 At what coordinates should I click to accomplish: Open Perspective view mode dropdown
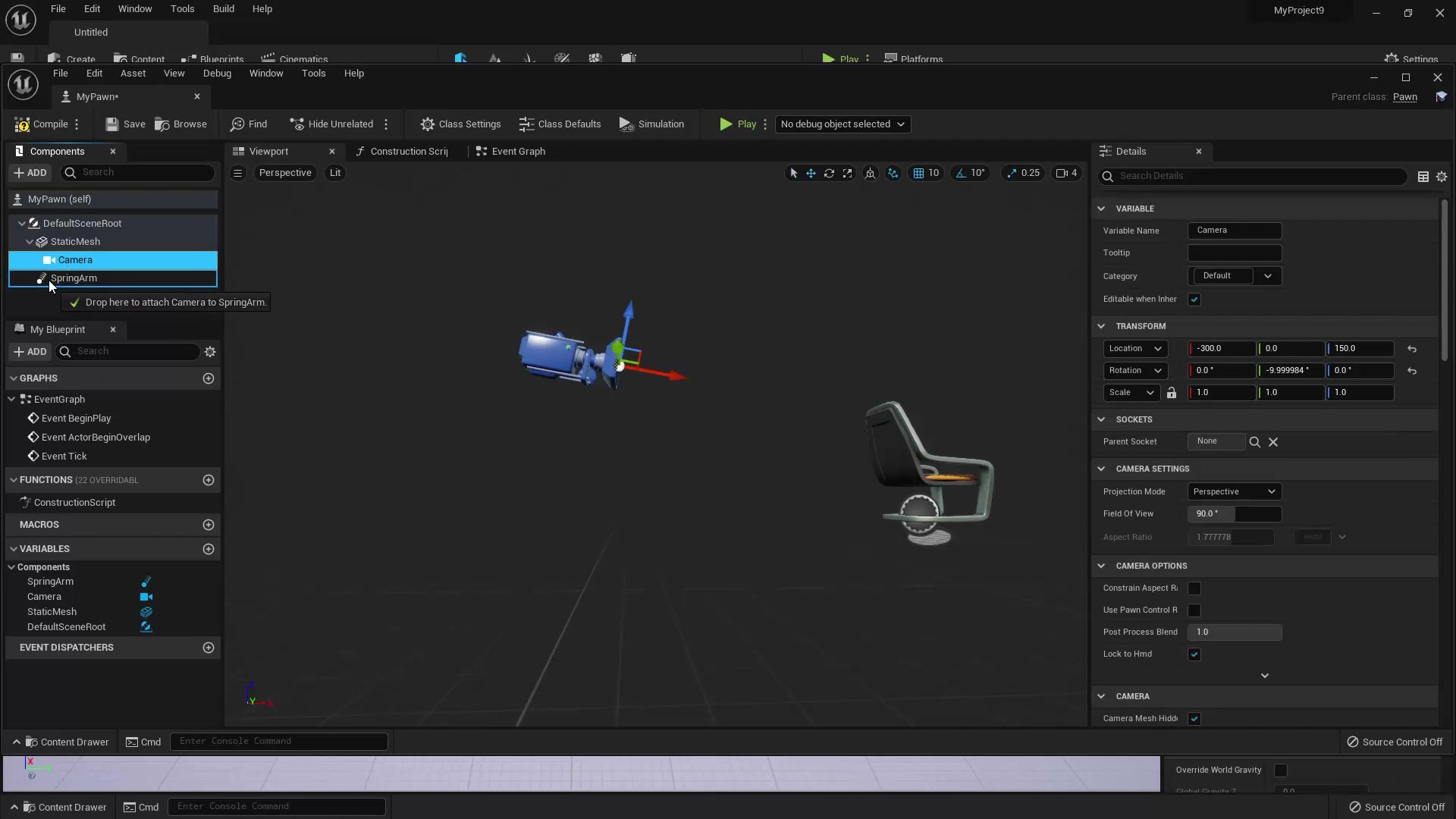285,173
